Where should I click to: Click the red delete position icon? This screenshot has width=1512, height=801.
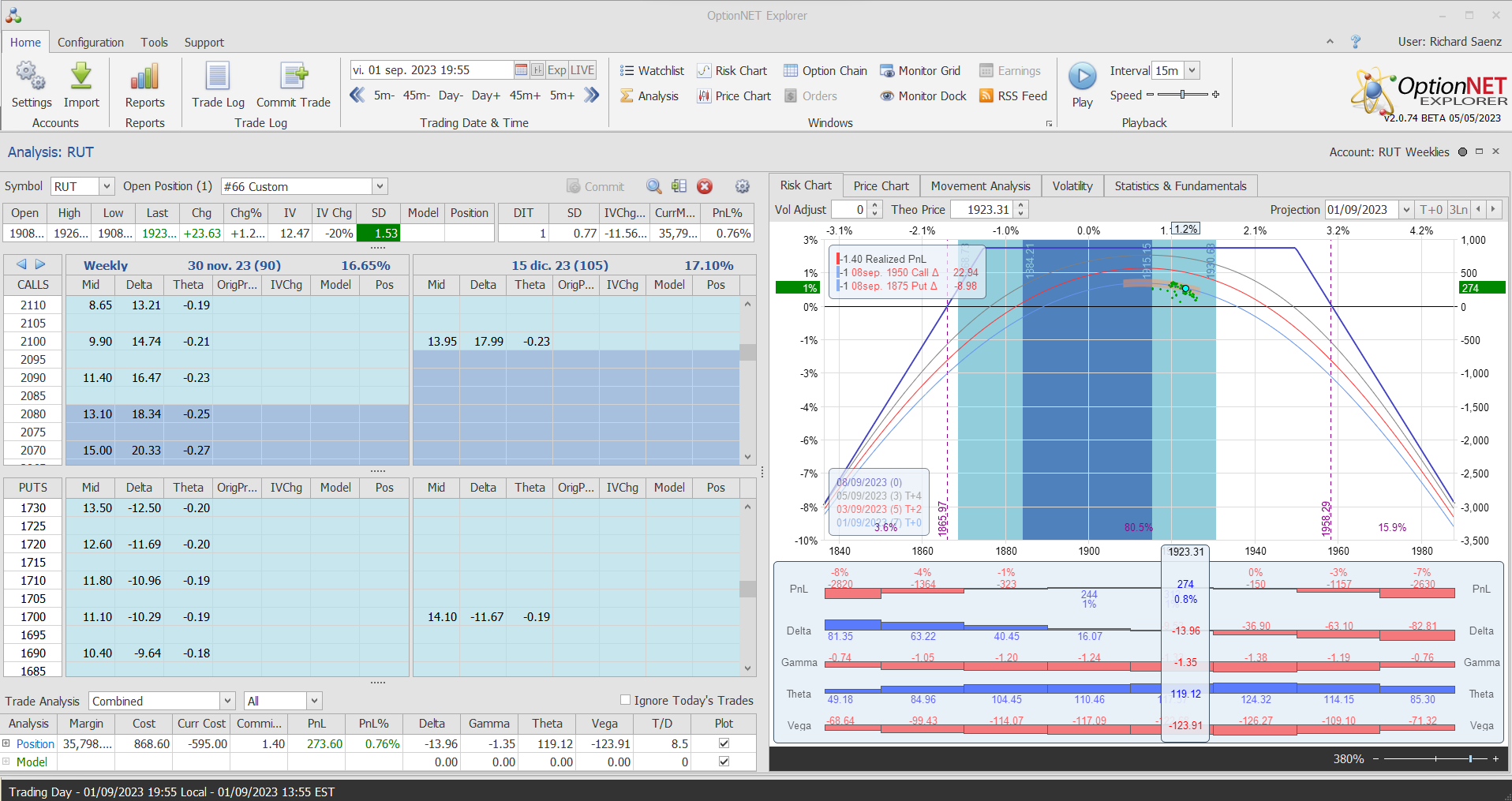click(x=705, y=186)
